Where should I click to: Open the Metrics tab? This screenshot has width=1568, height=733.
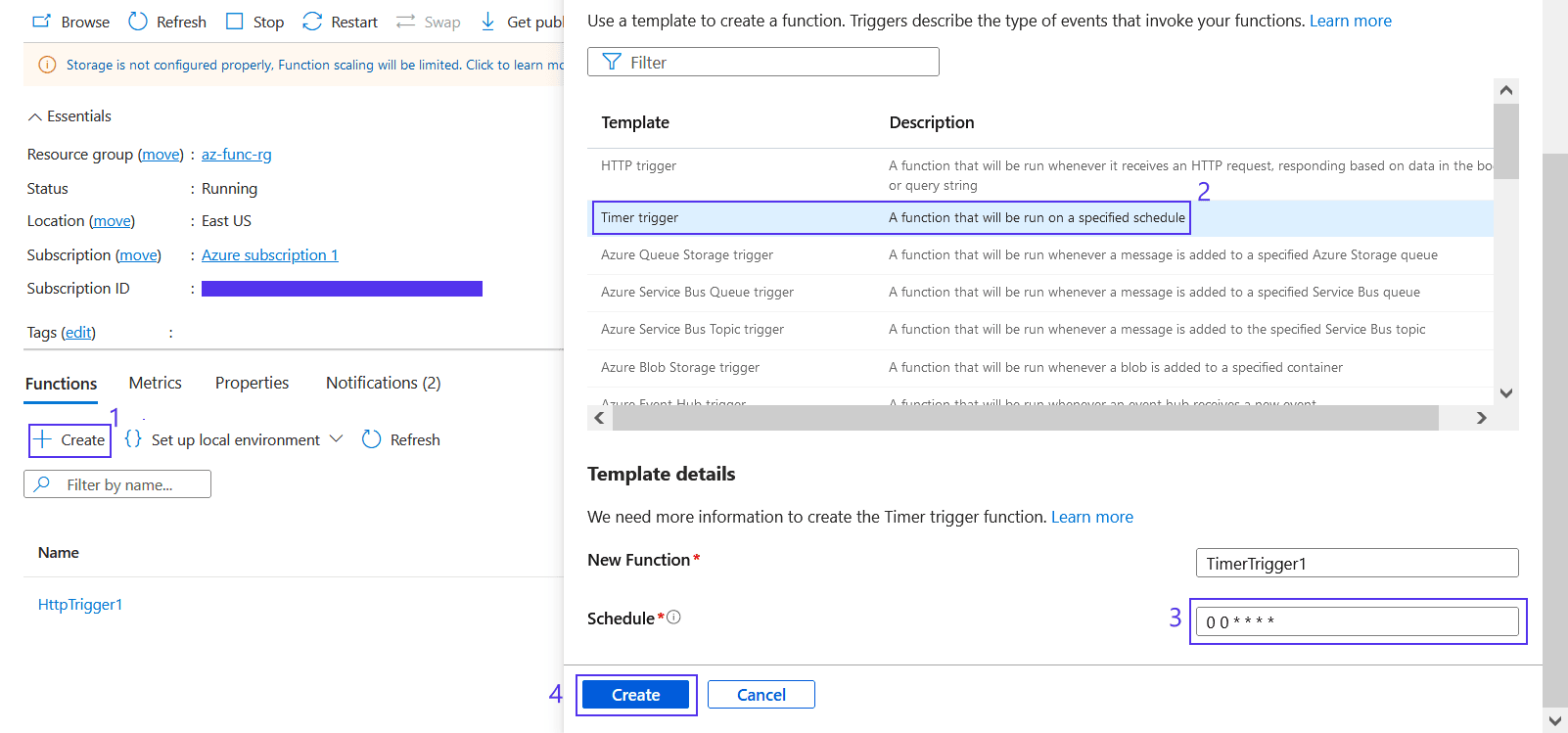coord(155,383)
